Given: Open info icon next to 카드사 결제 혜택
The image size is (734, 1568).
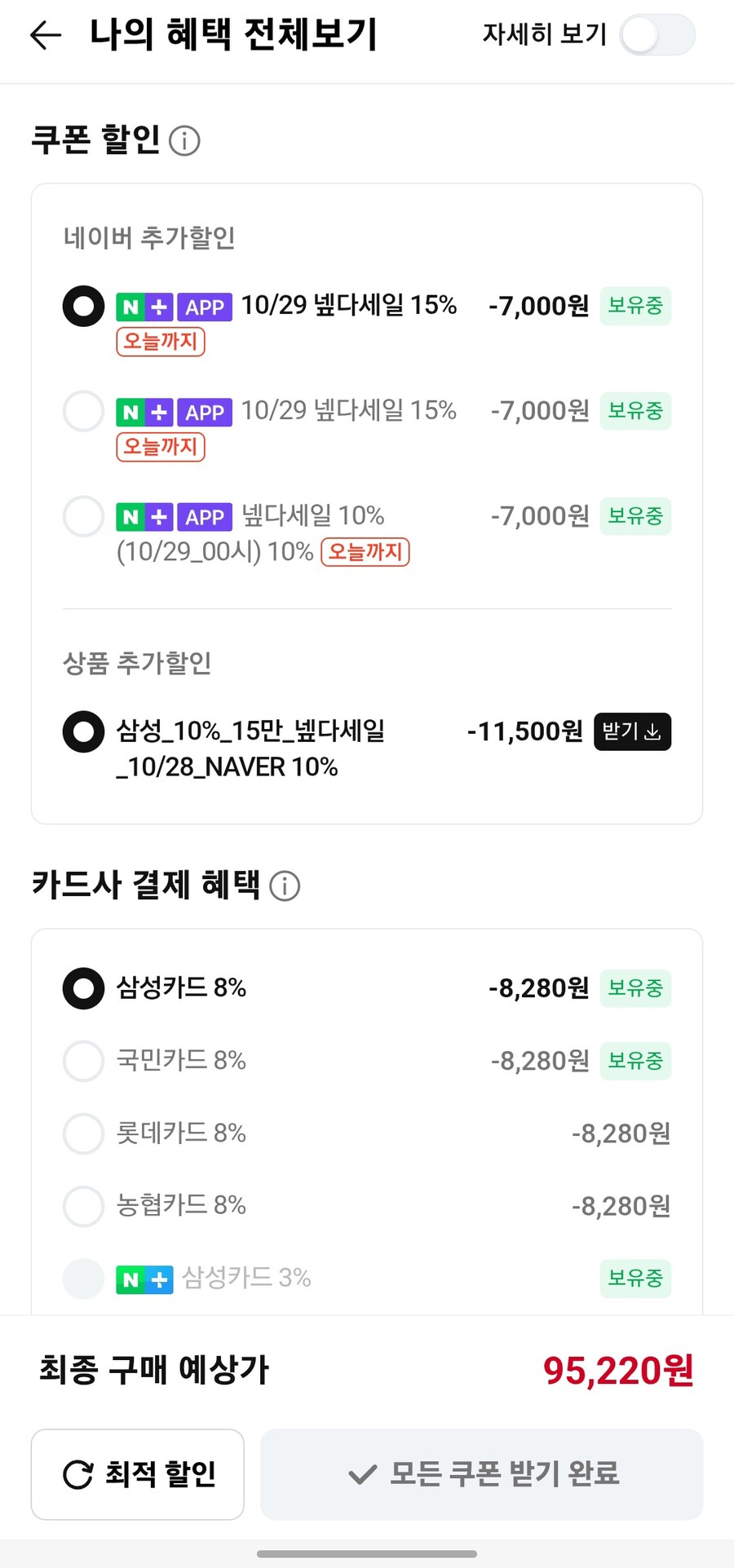Looking at the screenshot, I should [x=285, y=886].
